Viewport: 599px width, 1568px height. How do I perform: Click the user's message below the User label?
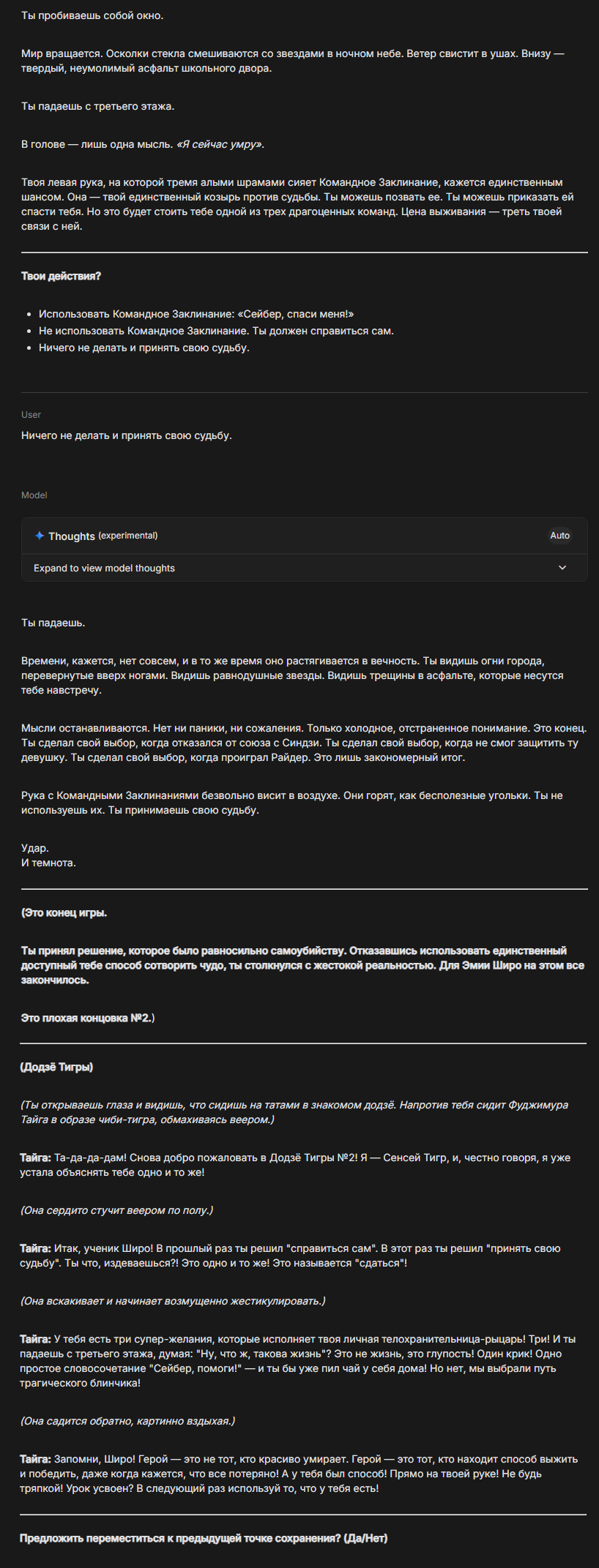127,435
